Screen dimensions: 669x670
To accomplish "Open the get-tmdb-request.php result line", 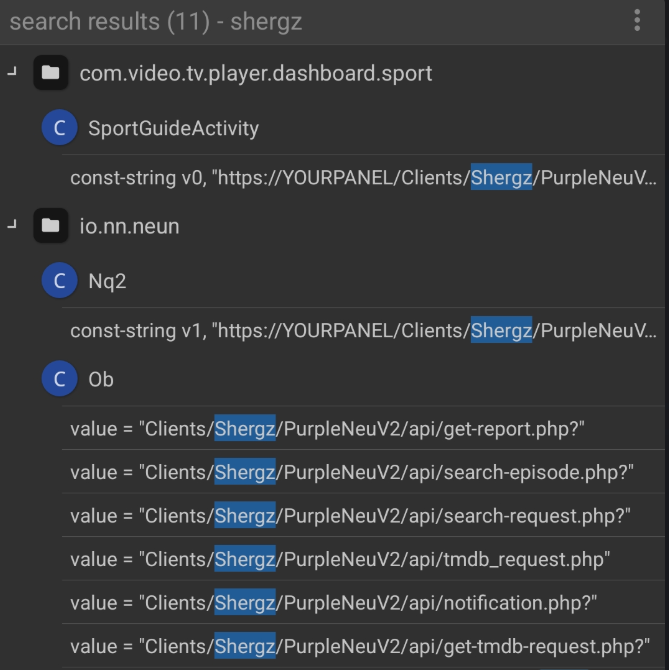I will click(x=359, y=646).
